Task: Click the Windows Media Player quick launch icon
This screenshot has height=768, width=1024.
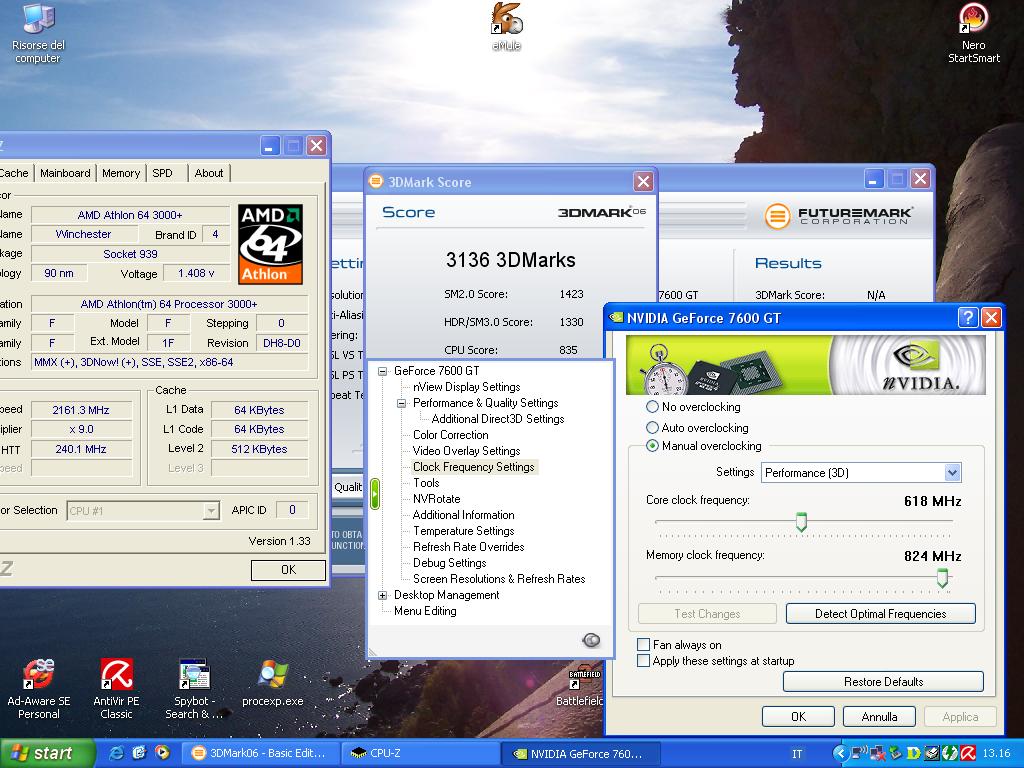Action: tap(162, 753)
